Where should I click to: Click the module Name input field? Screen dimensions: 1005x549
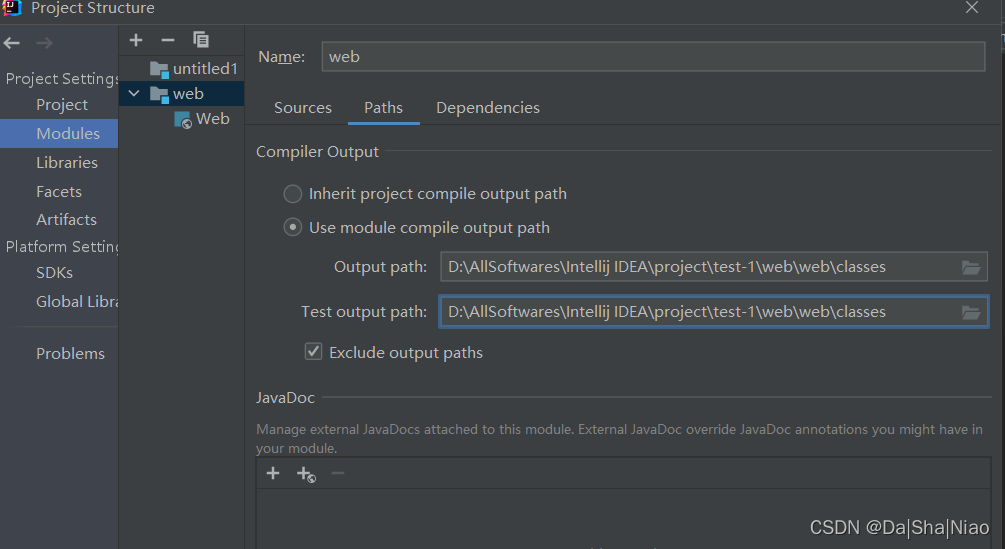pos(653,56)
